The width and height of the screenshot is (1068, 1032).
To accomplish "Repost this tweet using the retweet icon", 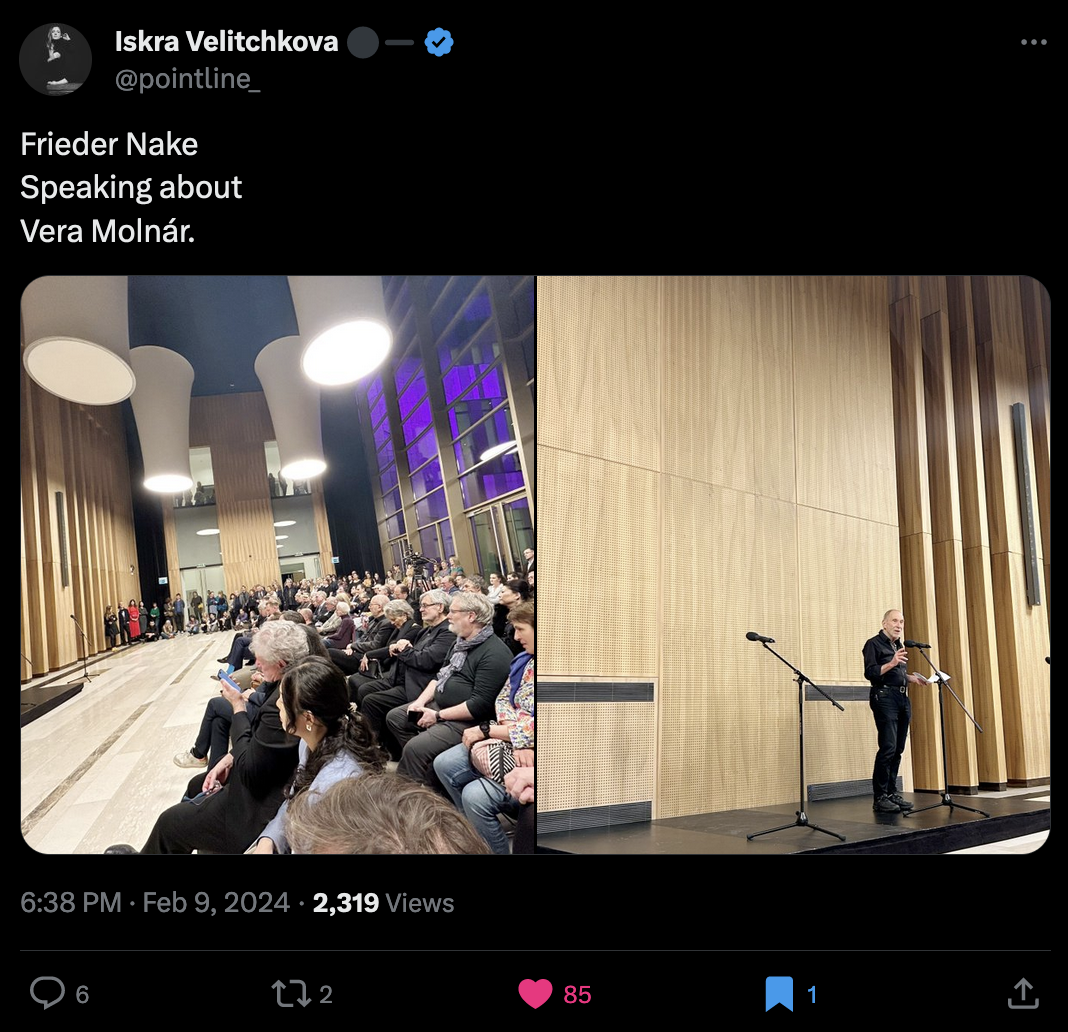I will [x=291, y=994].
